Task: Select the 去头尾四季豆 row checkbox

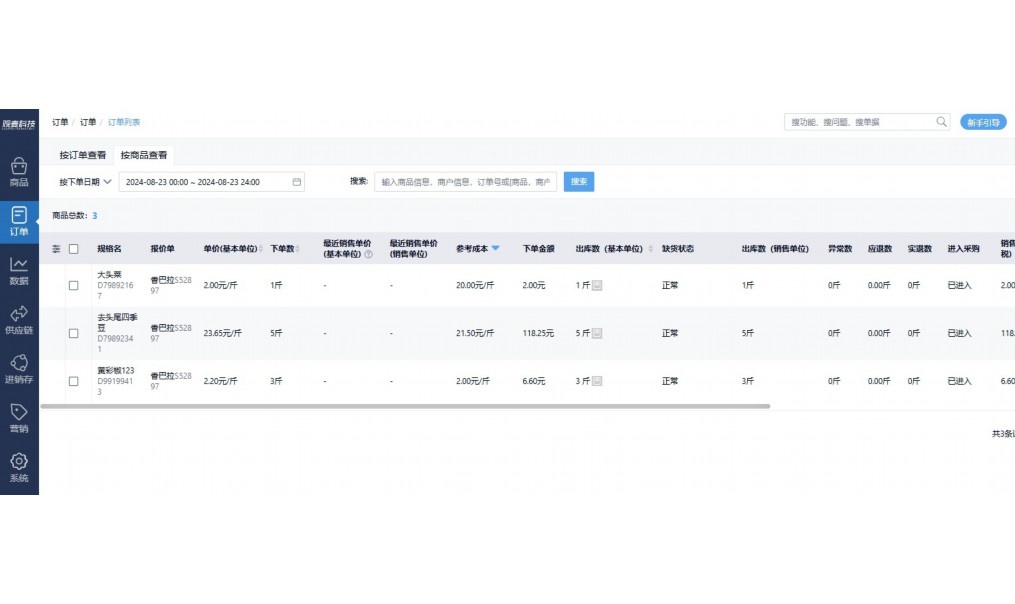Action: pyautogui.click(x=74, y=333)
